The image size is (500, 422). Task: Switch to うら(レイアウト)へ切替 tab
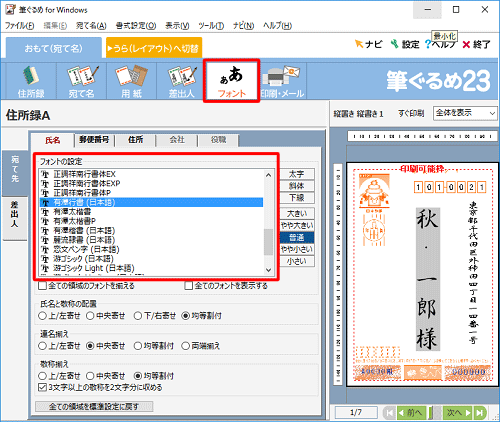[154, 49]
